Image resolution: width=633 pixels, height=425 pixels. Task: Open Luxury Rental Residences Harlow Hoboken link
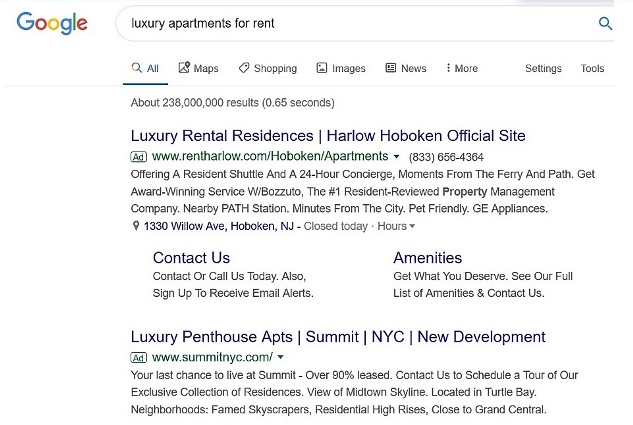click(x=328, y=136)
